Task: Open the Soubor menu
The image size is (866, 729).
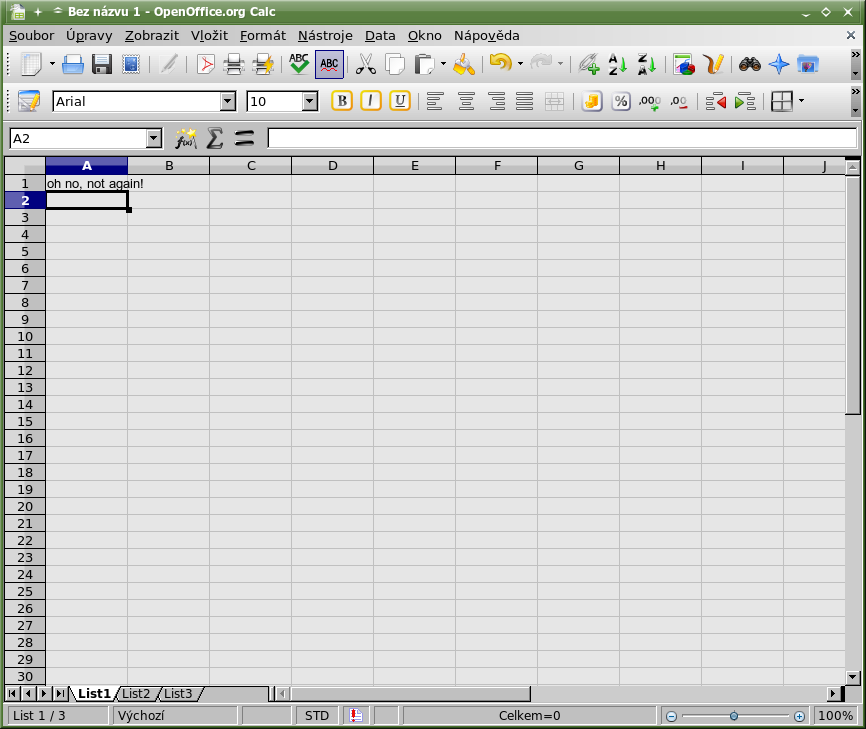Action: pyautogui.click(x=31, y=36)
